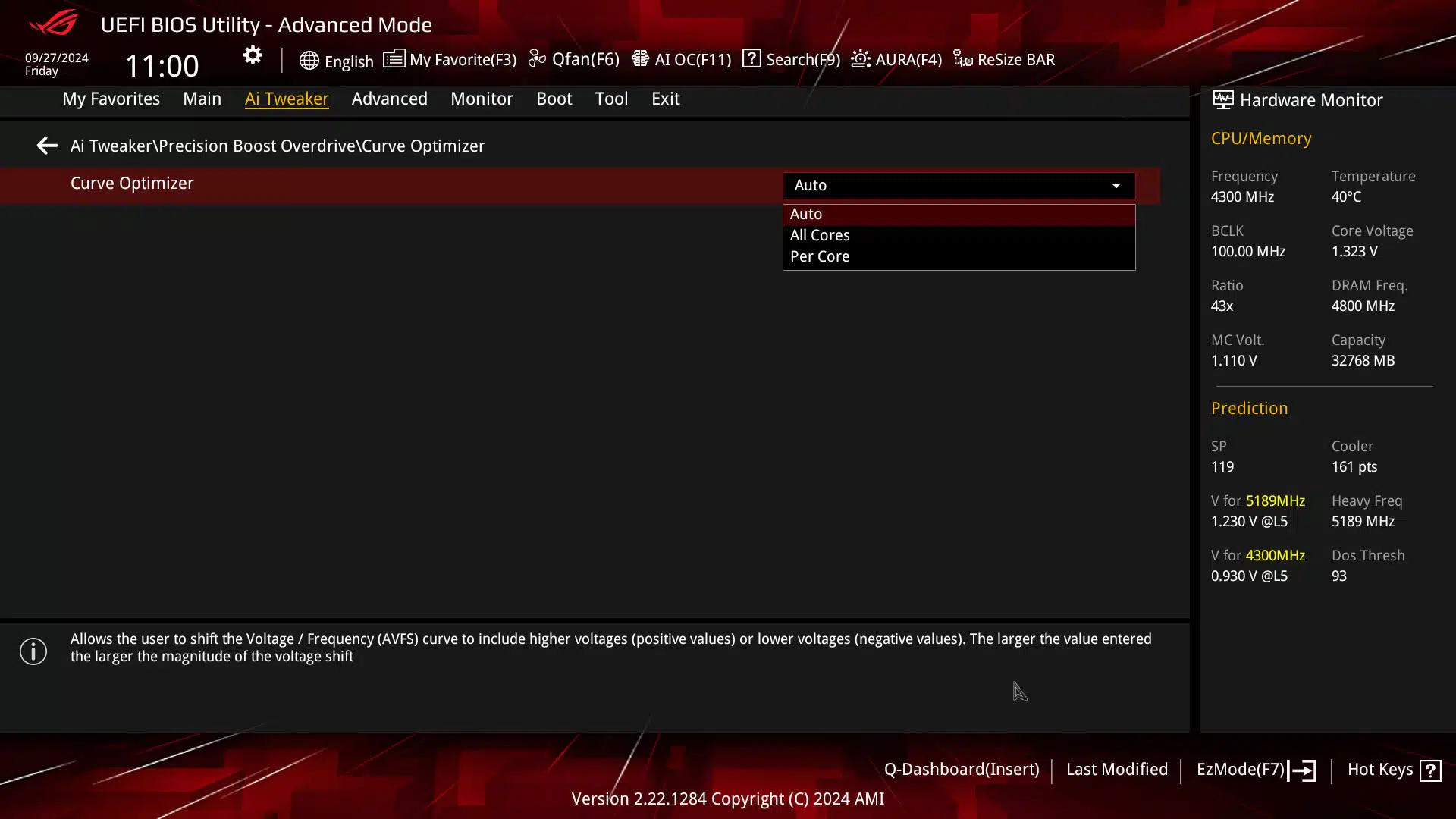This screenshot has width=1456, height=819.
Task: Click the Version 2.22.1284 copyright text
Action: tap(727, 799)
